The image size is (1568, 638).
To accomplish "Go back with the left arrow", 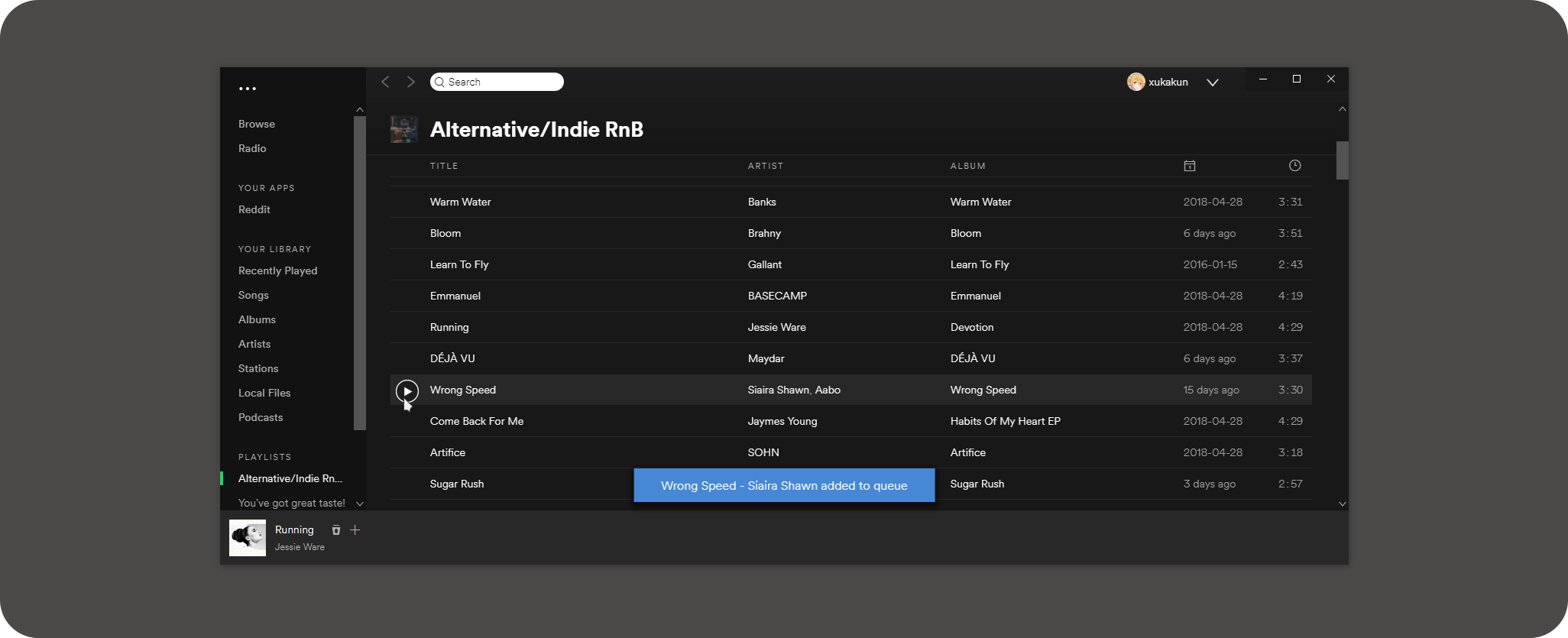I will (386, 82).
